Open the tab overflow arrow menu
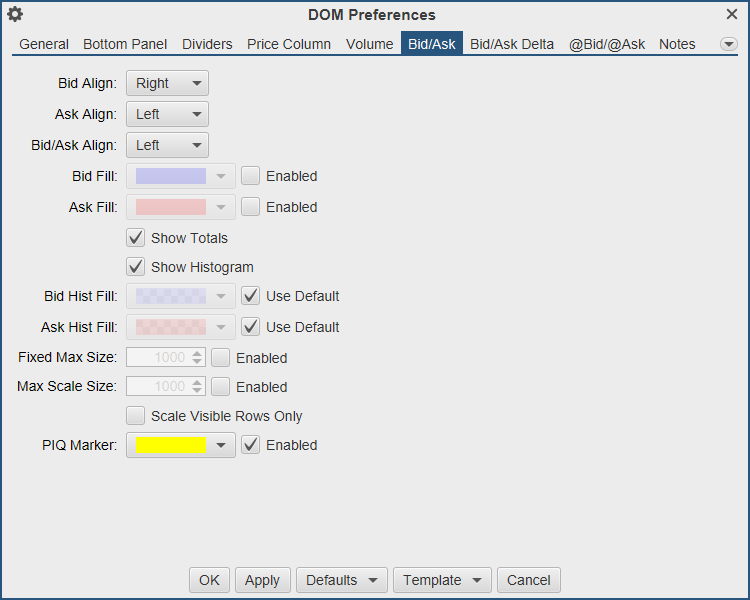The height and width of the screenshot is (600, 750). (728, 44)
